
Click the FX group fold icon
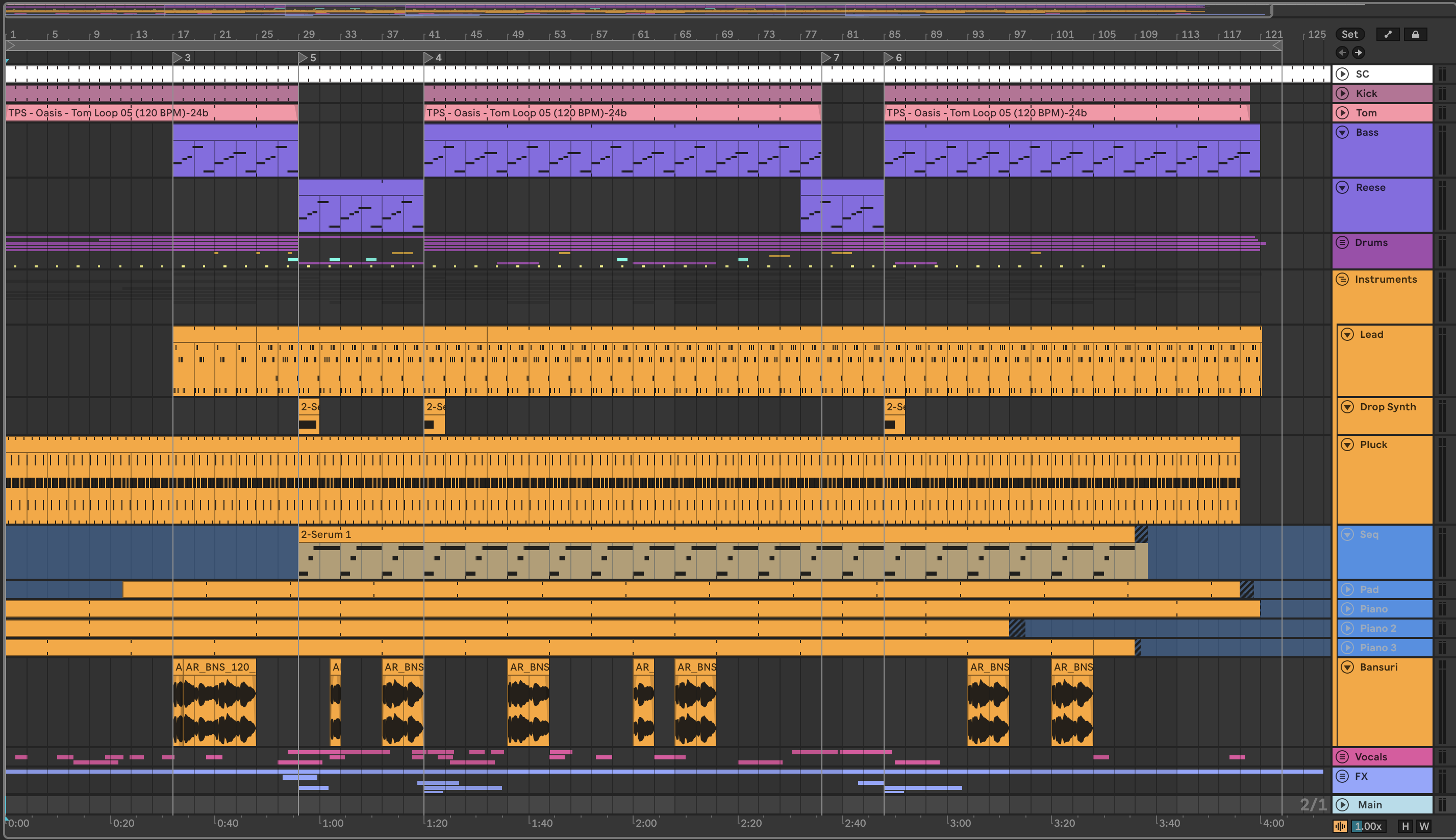pos(1342,776)
